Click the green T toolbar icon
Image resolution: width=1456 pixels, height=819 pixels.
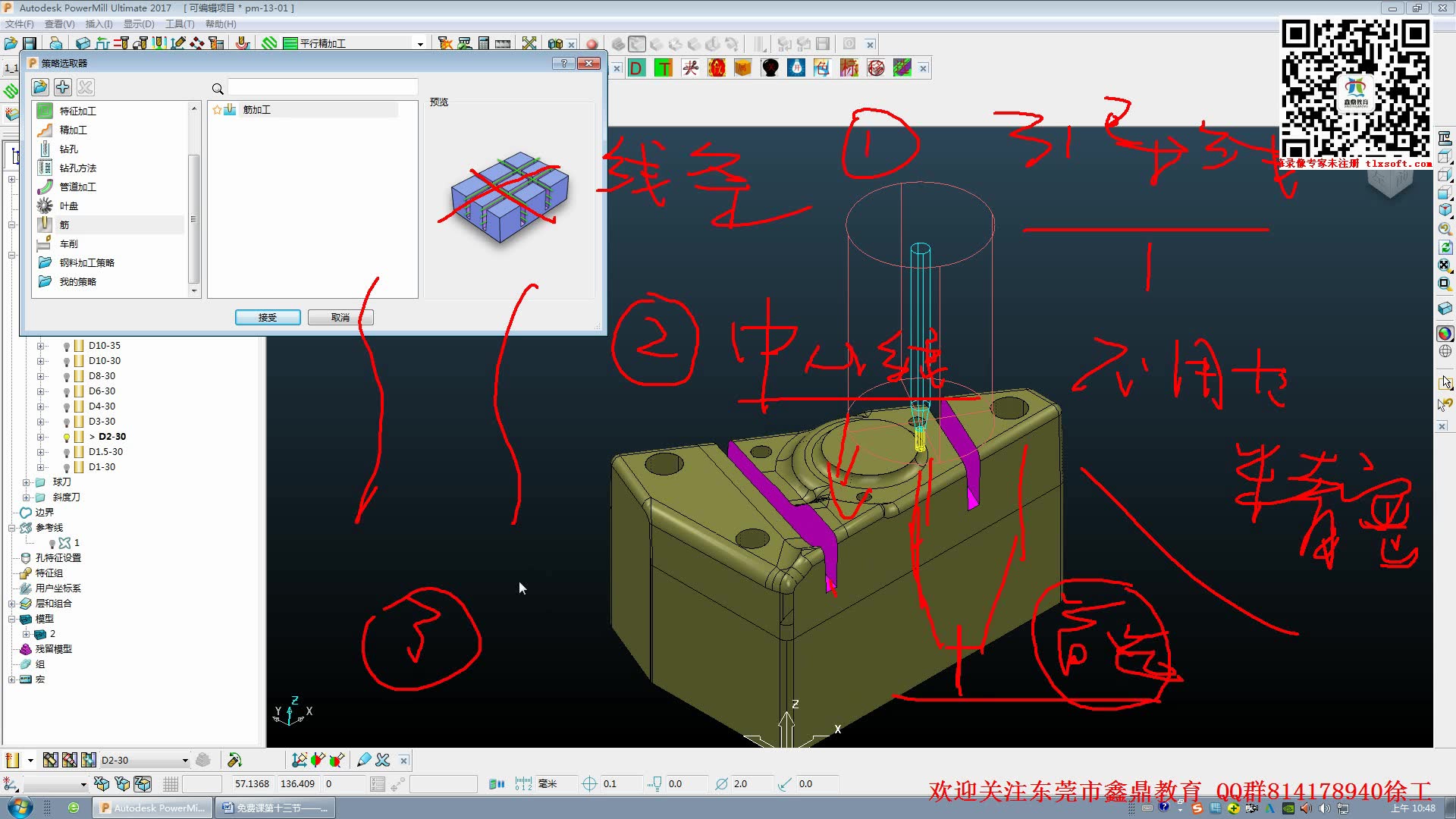(x=664, y=68)
